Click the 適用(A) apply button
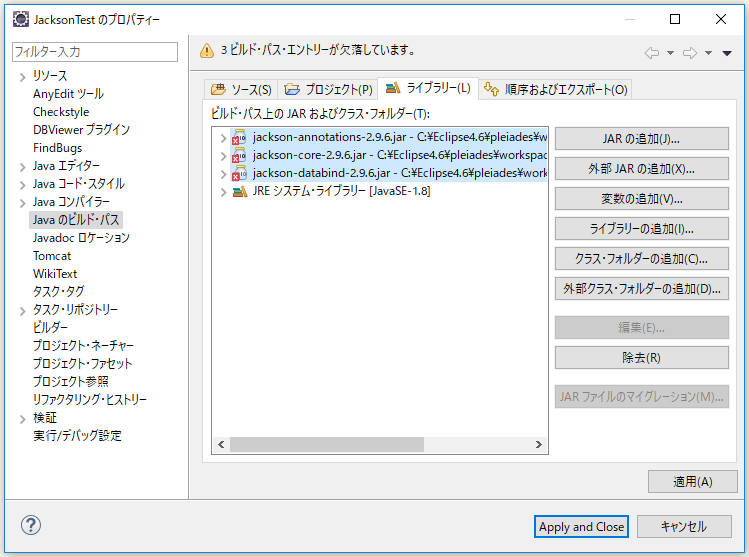 point(693,482)
